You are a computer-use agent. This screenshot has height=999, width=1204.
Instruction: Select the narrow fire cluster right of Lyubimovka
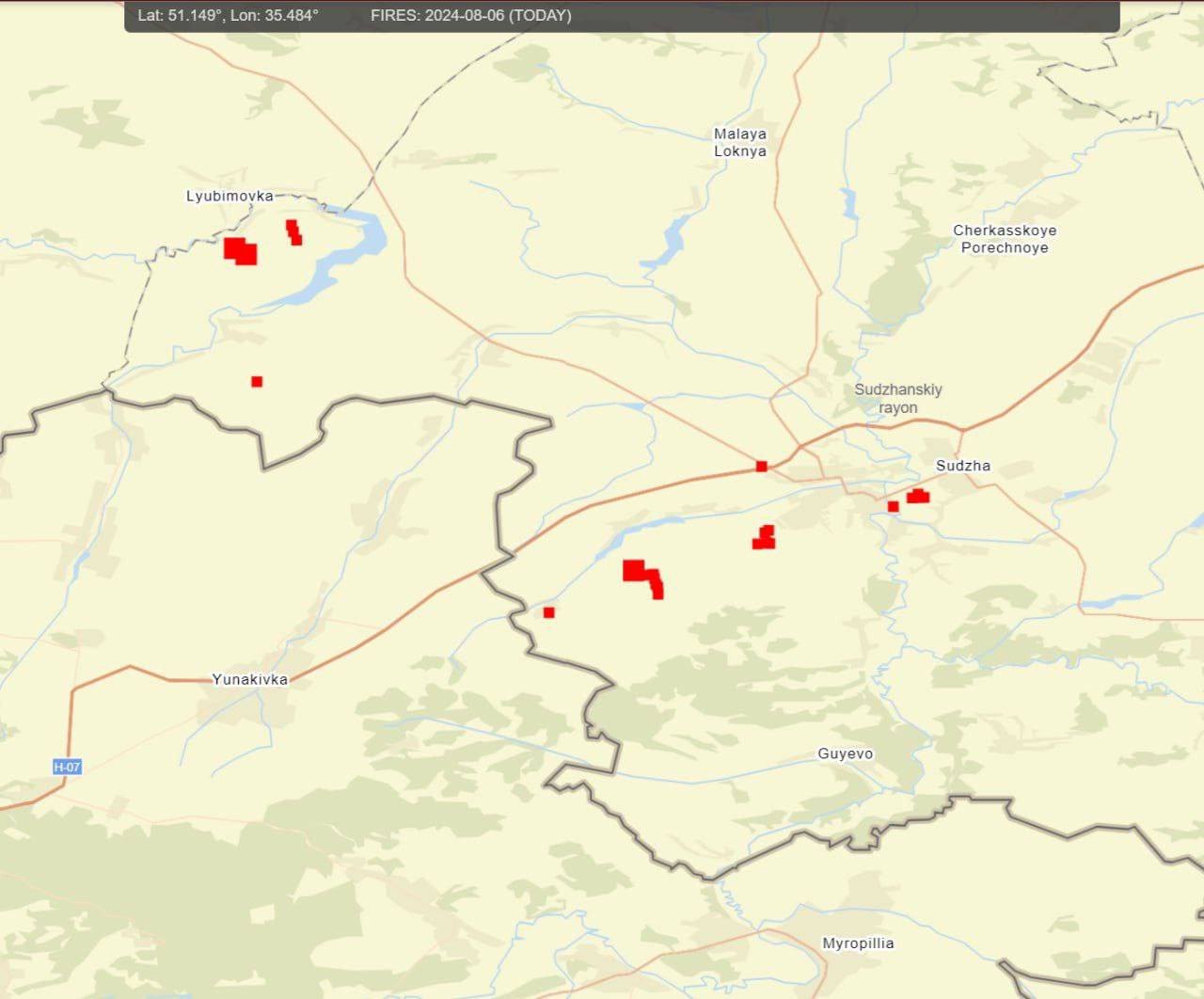click(x=293, y=232)
